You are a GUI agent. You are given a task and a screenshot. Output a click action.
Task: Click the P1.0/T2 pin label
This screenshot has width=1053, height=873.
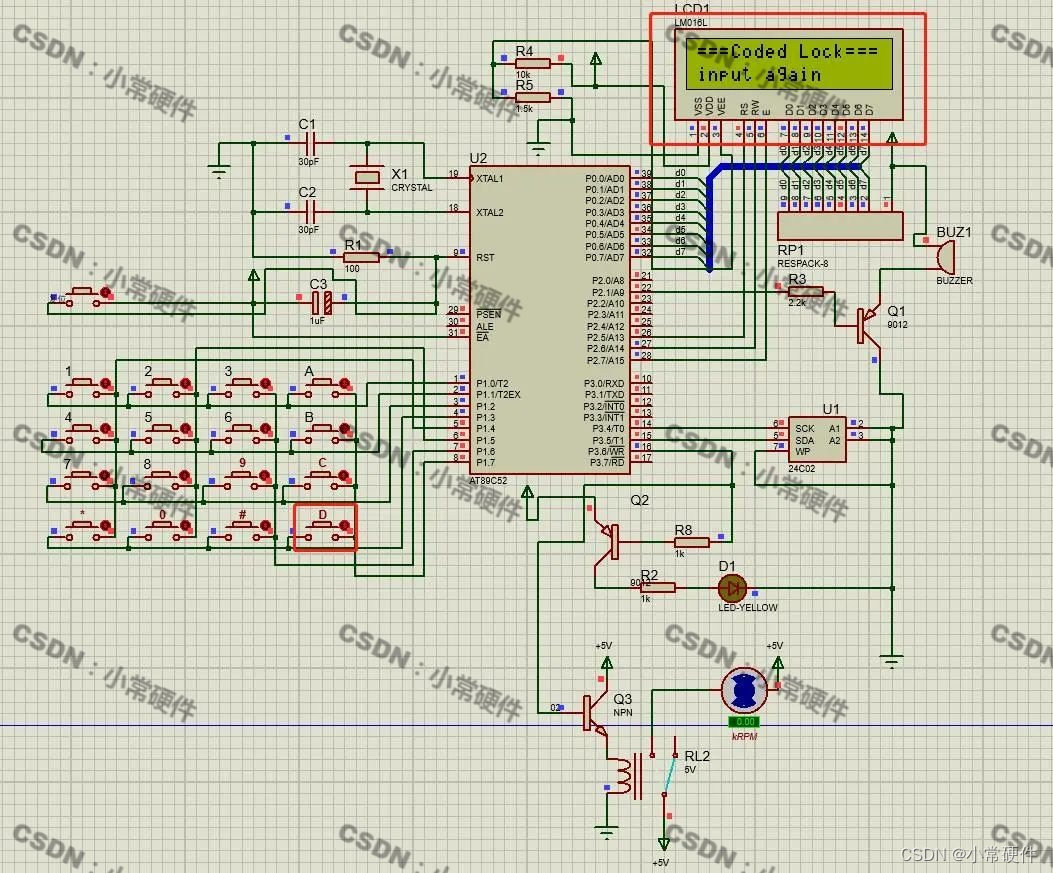click(492, 383)
